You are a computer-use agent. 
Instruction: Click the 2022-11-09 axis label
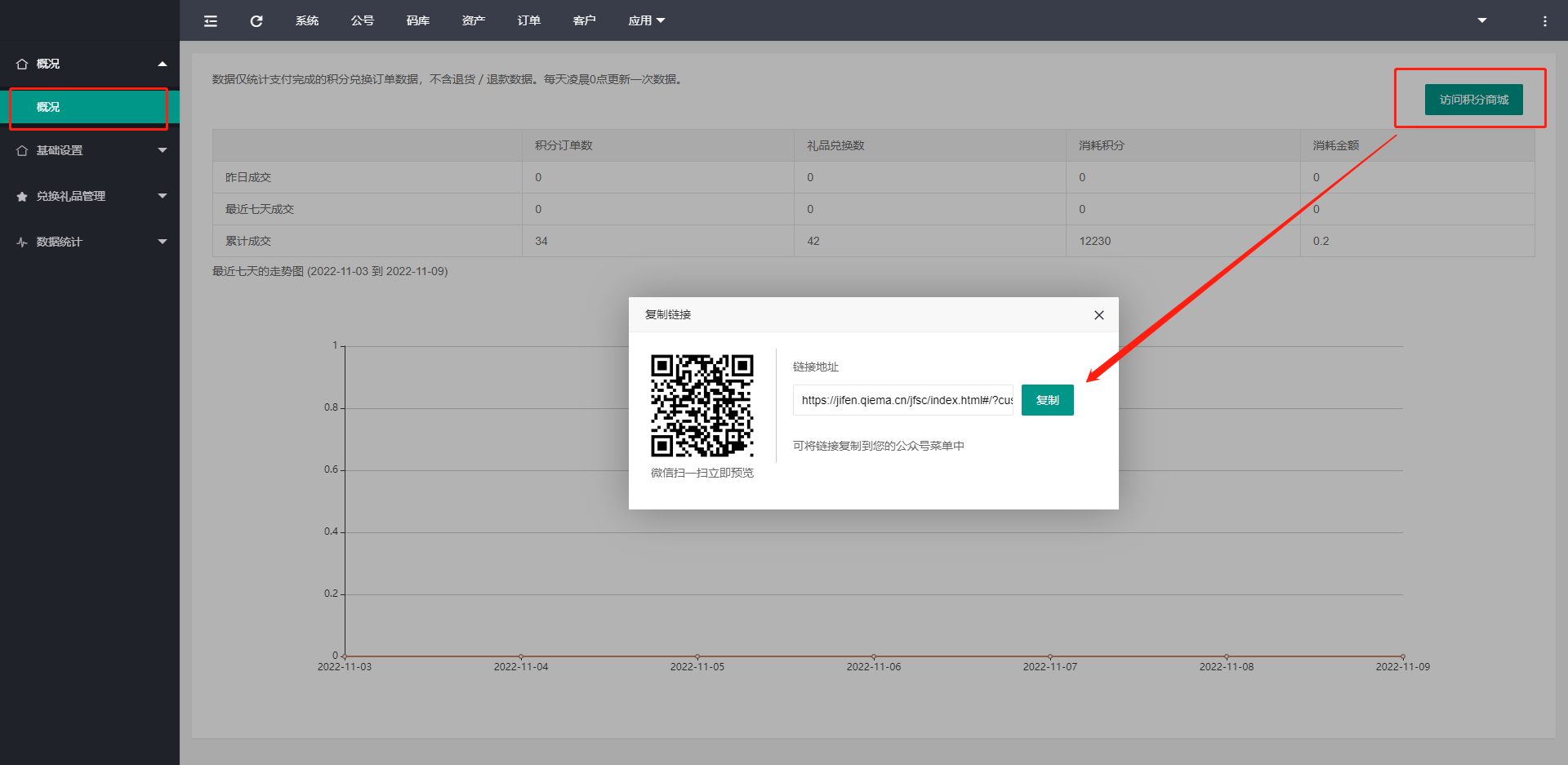[1403, 667]
